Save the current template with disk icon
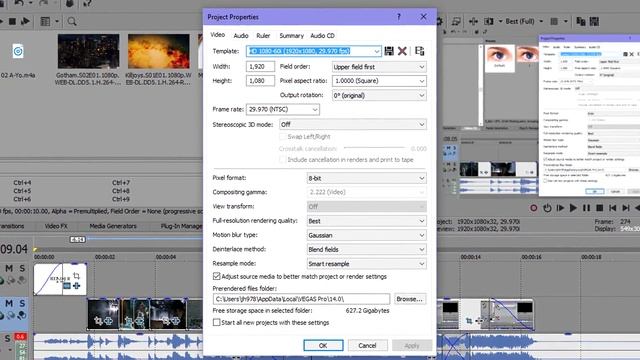The image size is (640, 360). point(389,51)
